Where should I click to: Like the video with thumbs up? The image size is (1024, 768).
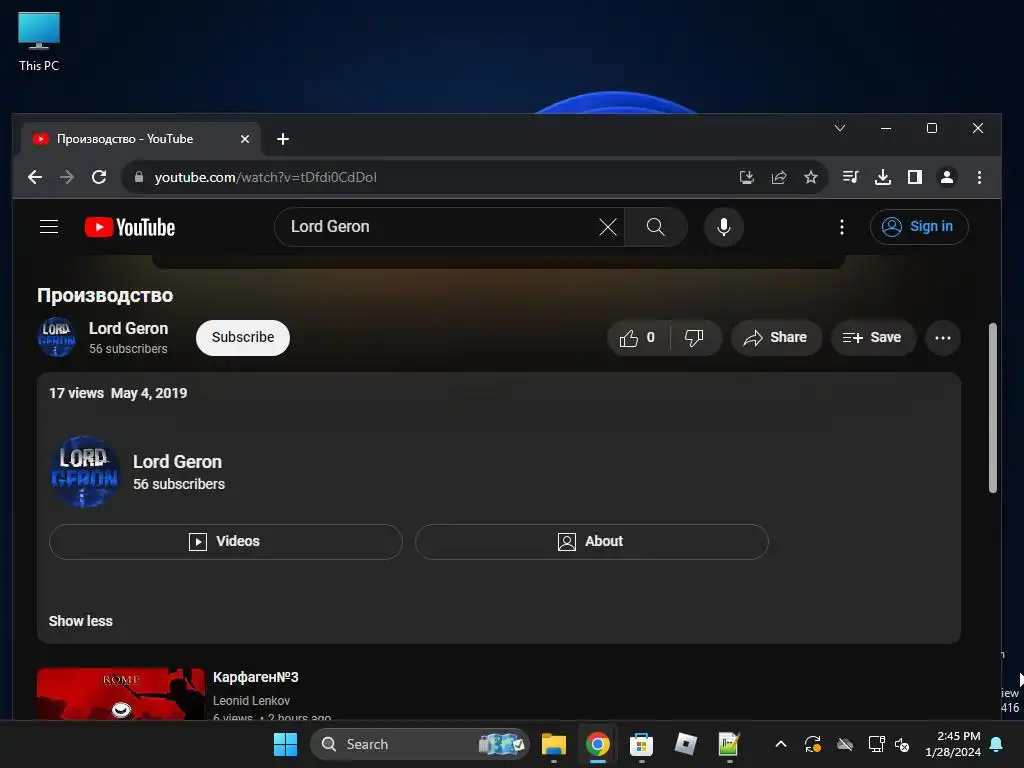click(x=638, y=338)
